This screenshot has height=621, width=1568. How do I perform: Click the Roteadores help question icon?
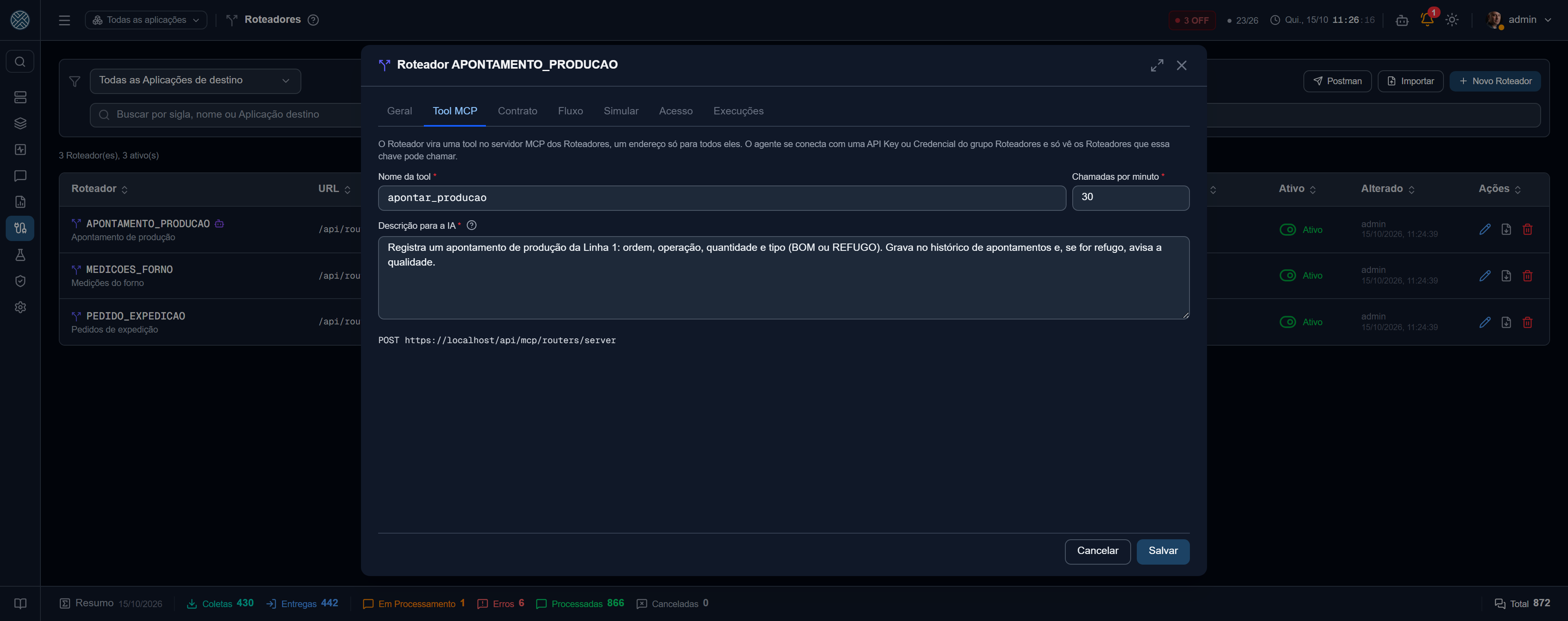point(313,20)
